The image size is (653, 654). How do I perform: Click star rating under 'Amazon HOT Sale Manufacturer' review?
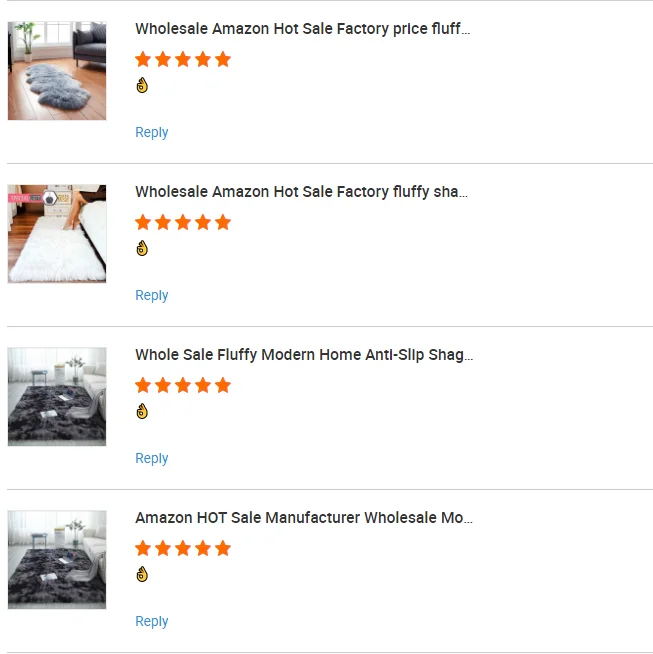[x=183, y=549]
